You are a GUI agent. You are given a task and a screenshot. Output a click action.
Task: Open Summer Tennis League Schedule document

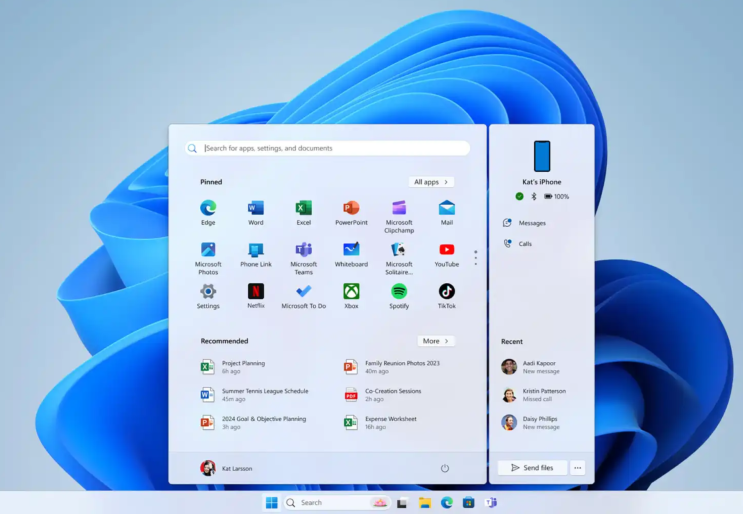(254, 395)
